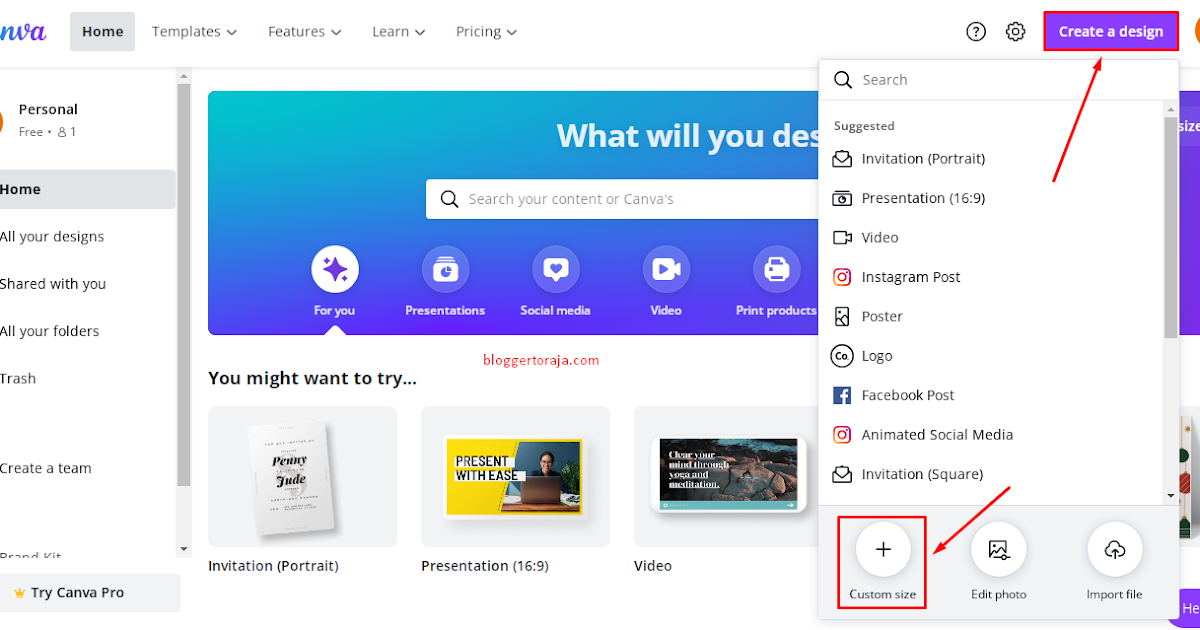This screenshot has width=1200, height=630.
Task: Click Create a team link
Action: point(46,468)
